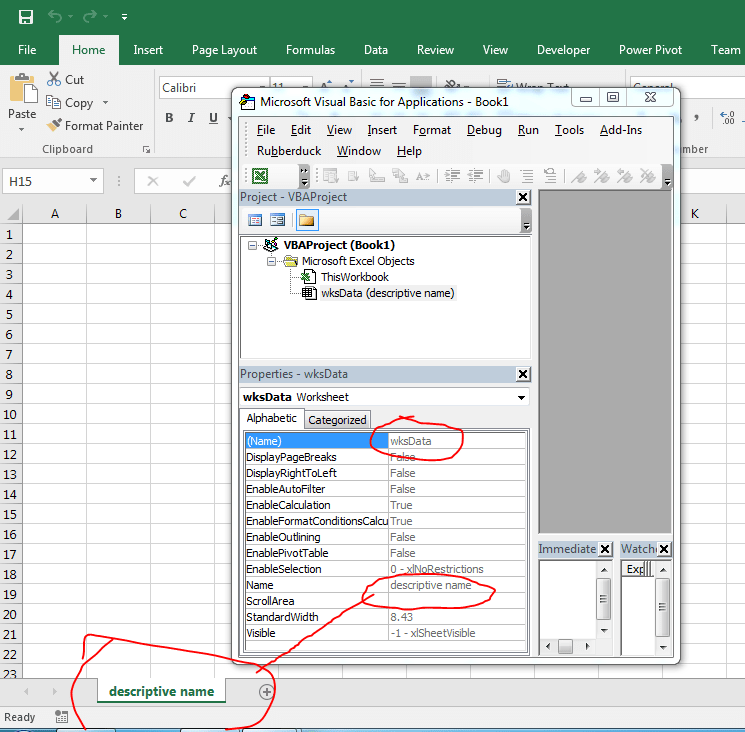Click View Object icon in Project pane
The width and height of the screenshot is (745, 732).
pyautogui.click(x=277, y=220)
